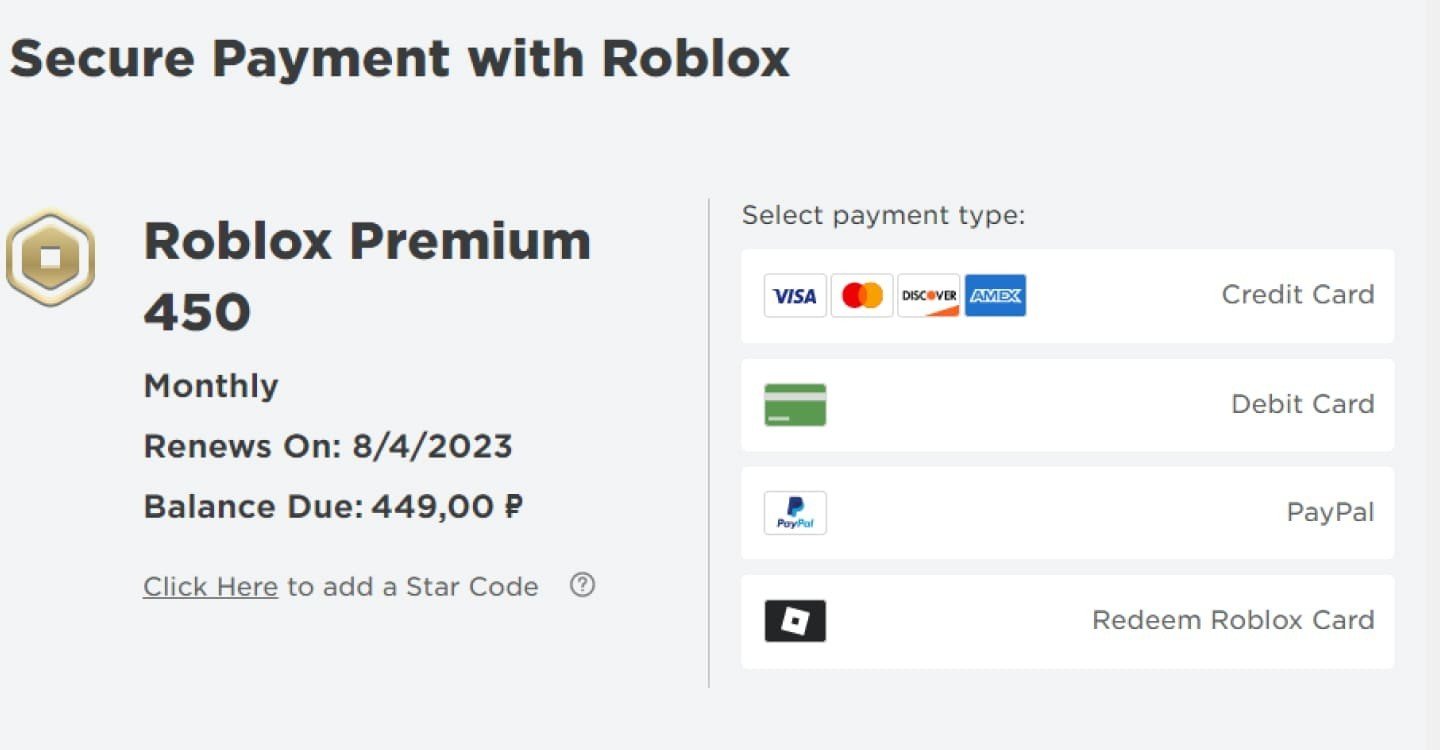
Task: Click the Secure Payment with Roblox heading
Action: pyautogui.click(x=399, y=58)
